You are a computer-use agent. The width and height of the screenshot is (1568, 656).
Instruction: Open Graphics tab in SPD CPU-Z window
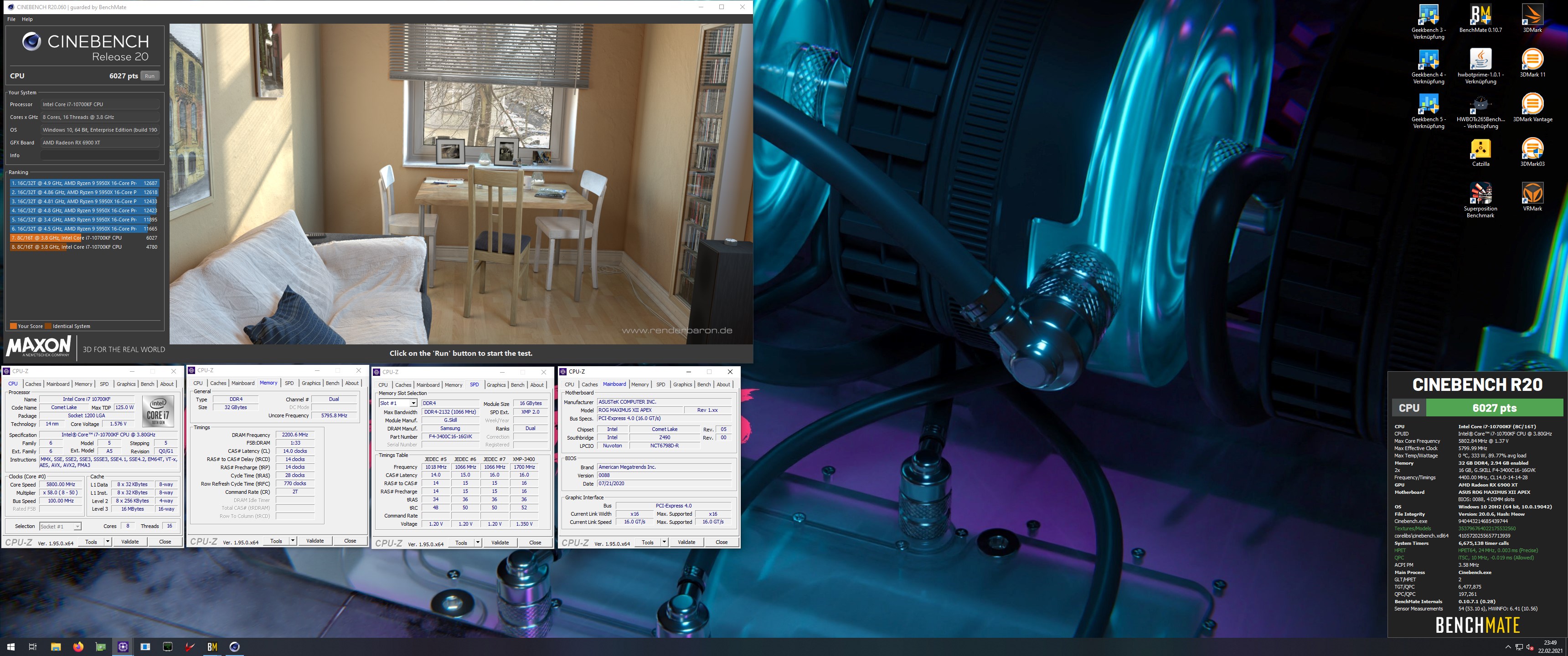click(x=496, y=384)
